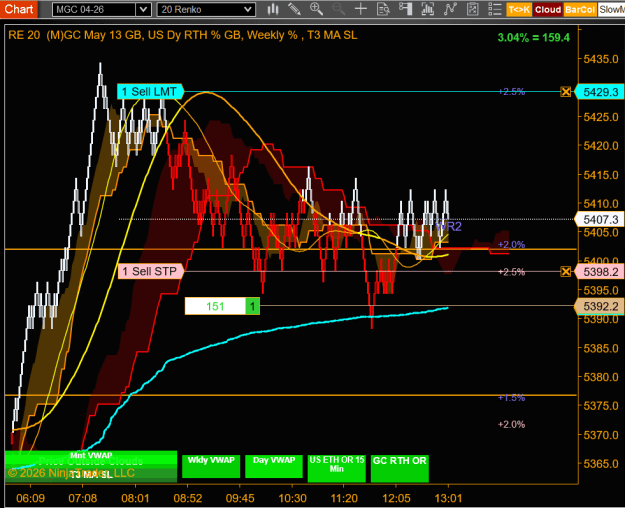This screenshot has height=508, width=625.
Task: Click the T3 MA SL button
Action: [91, 475]
